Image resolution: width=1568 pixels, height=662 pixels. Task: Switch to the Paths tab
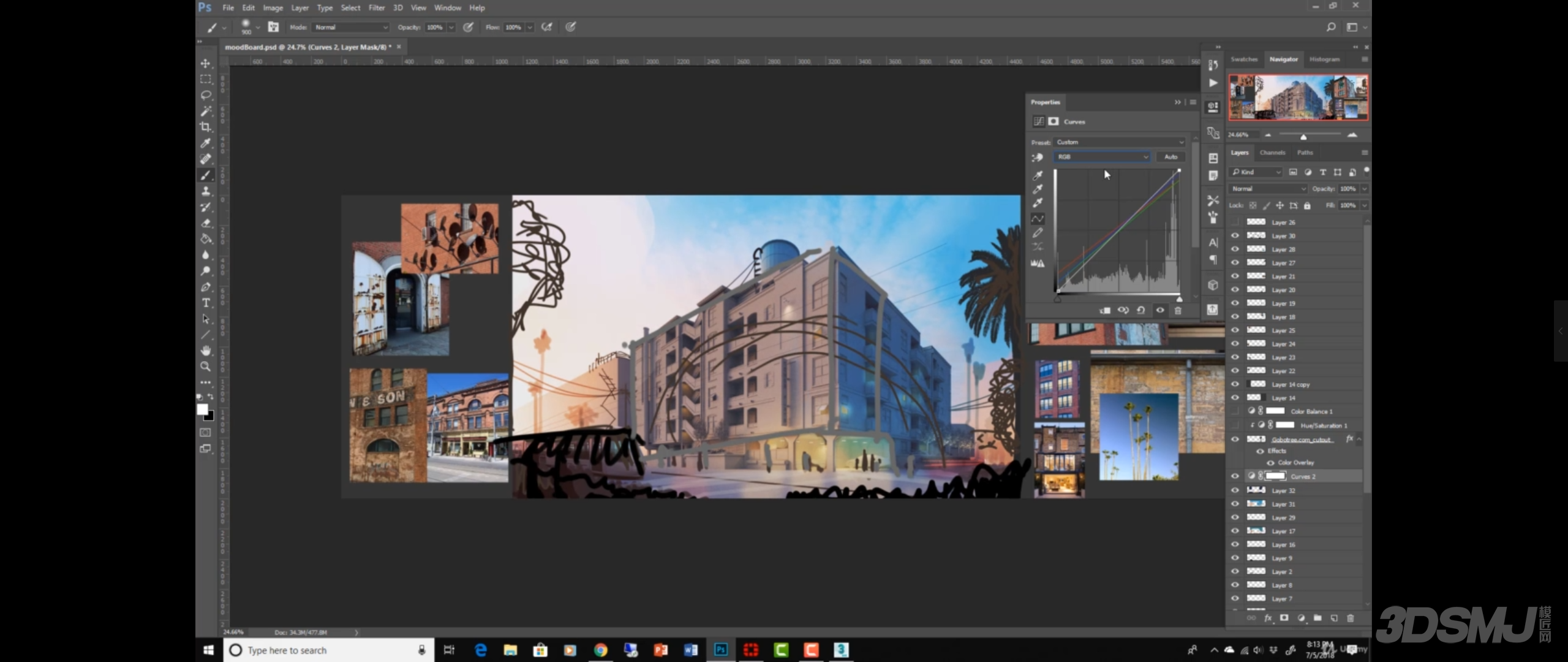(x=1305, y=153)
